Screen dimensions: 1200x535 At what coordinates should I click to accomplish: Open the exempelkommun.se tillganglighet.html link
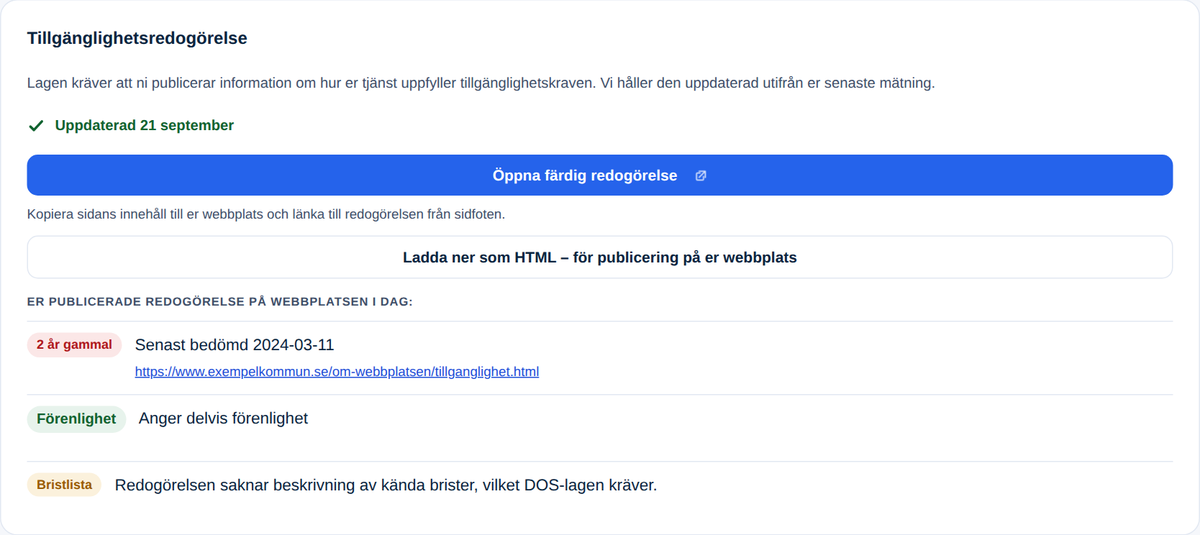[x=337, y=371]
